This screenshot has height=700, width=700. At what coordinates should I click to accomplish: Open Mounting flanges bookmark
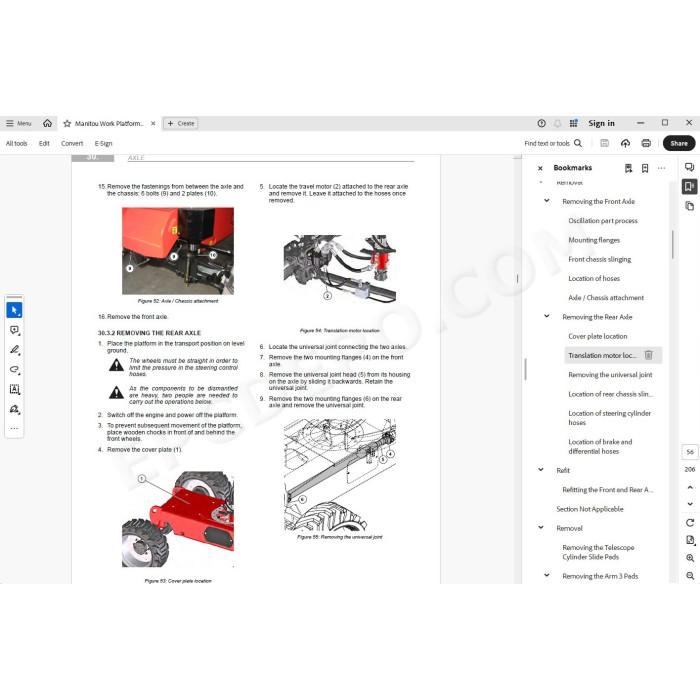point(594,240)
